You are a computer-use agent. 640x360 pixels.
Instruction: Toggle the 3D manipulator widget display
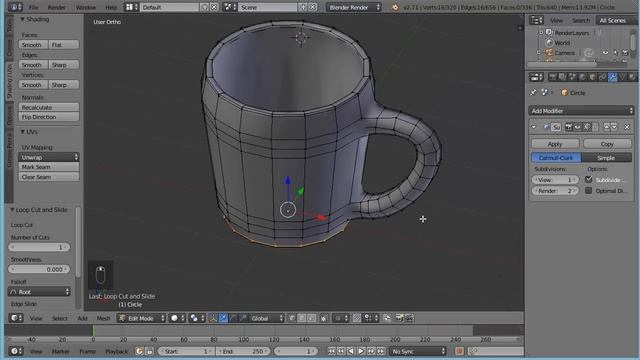click(213, 318)
